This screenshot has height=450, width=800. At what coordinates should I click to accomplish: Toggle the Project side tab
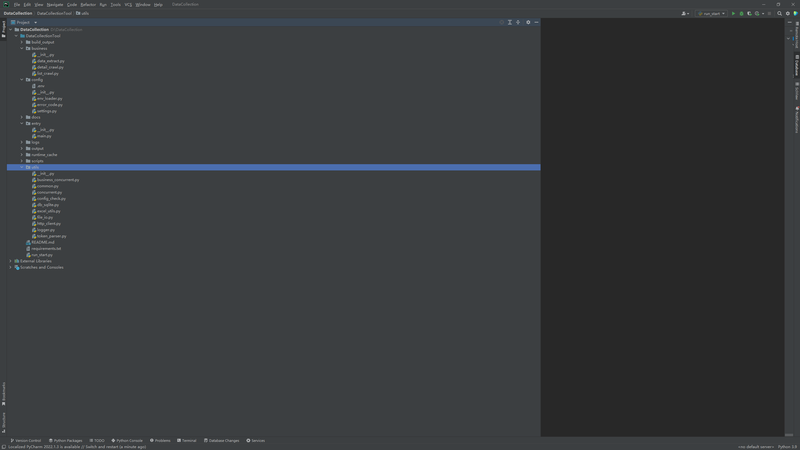click(x=3, y=29)
